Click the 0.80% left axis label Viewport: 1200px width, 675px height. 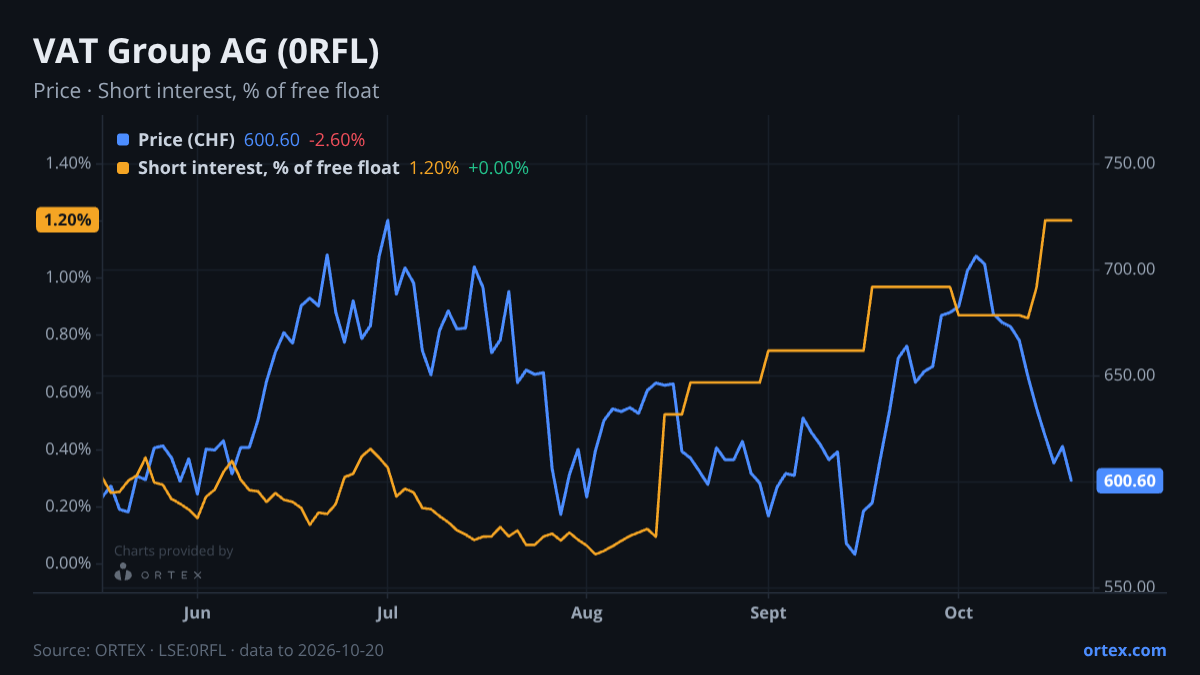point(69,334)
